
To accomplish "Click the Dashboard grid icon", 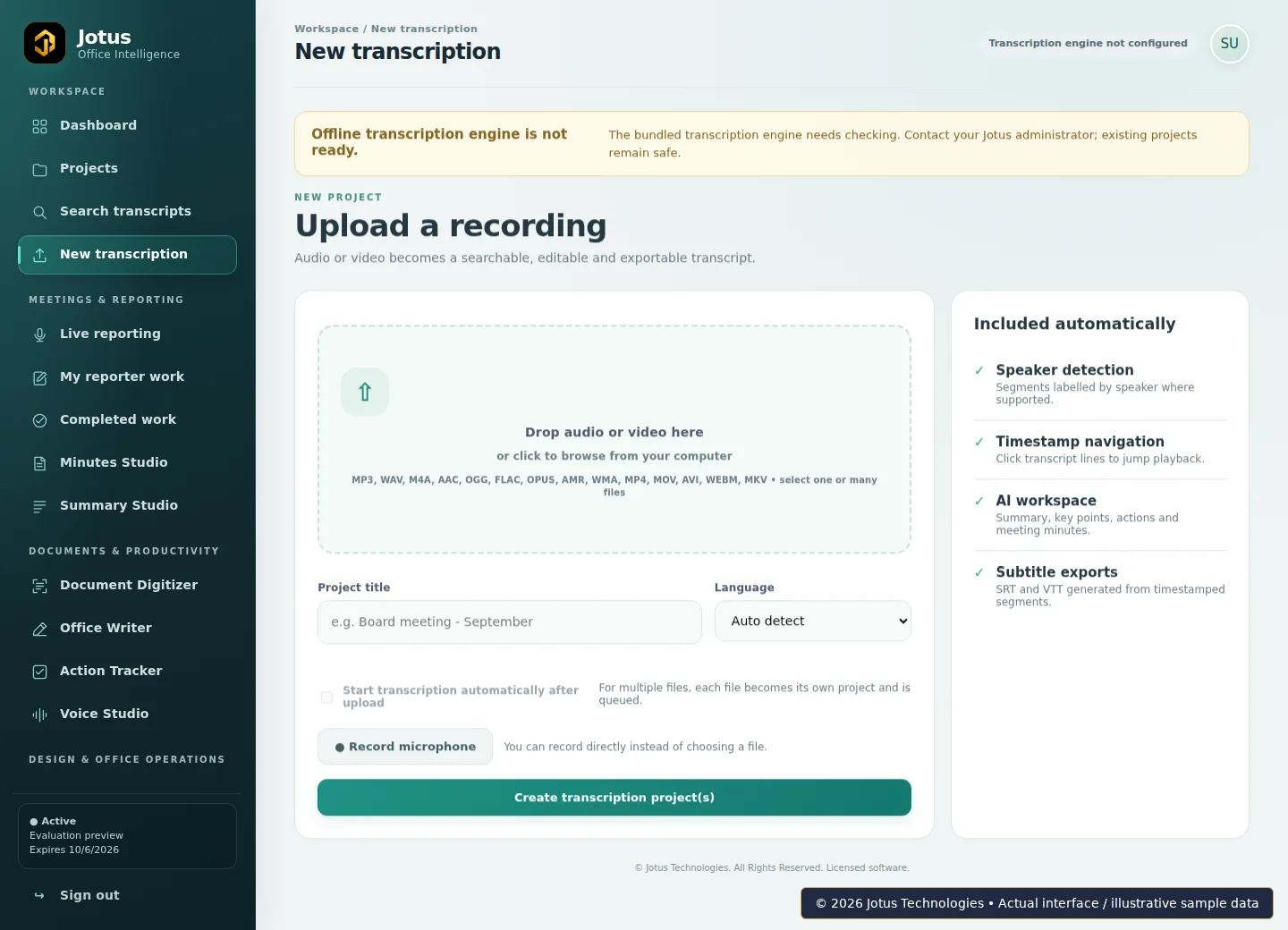I will [x=39, y=127].
